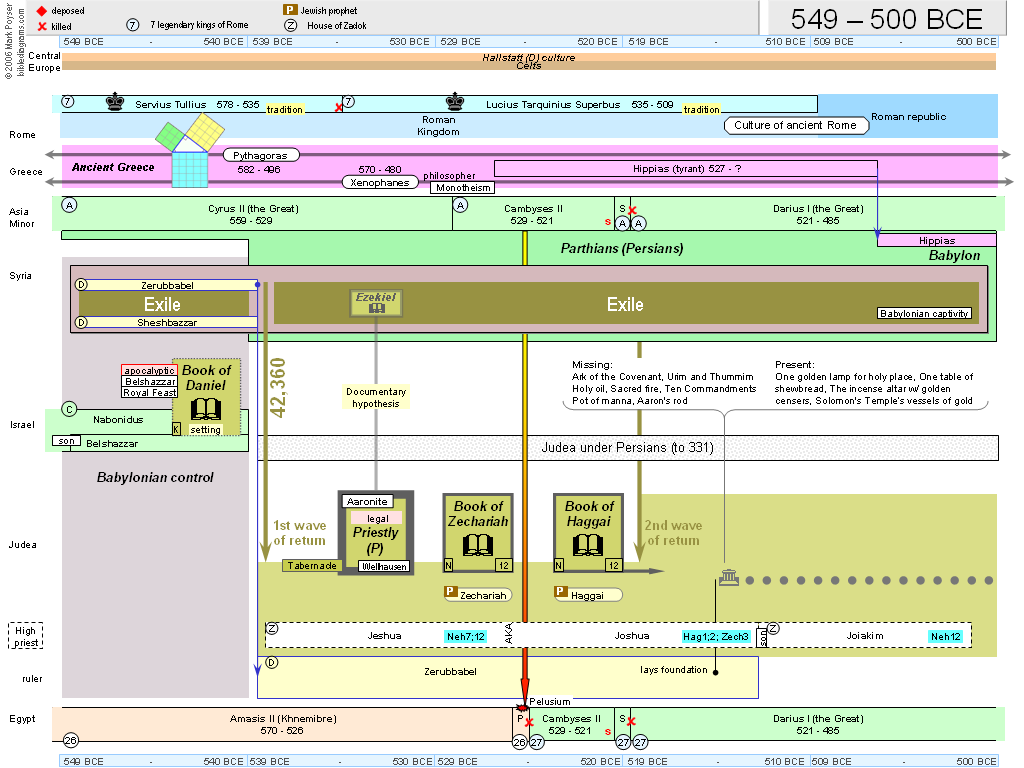Click the red diamond deposed legend icon

tap(41, 11)
